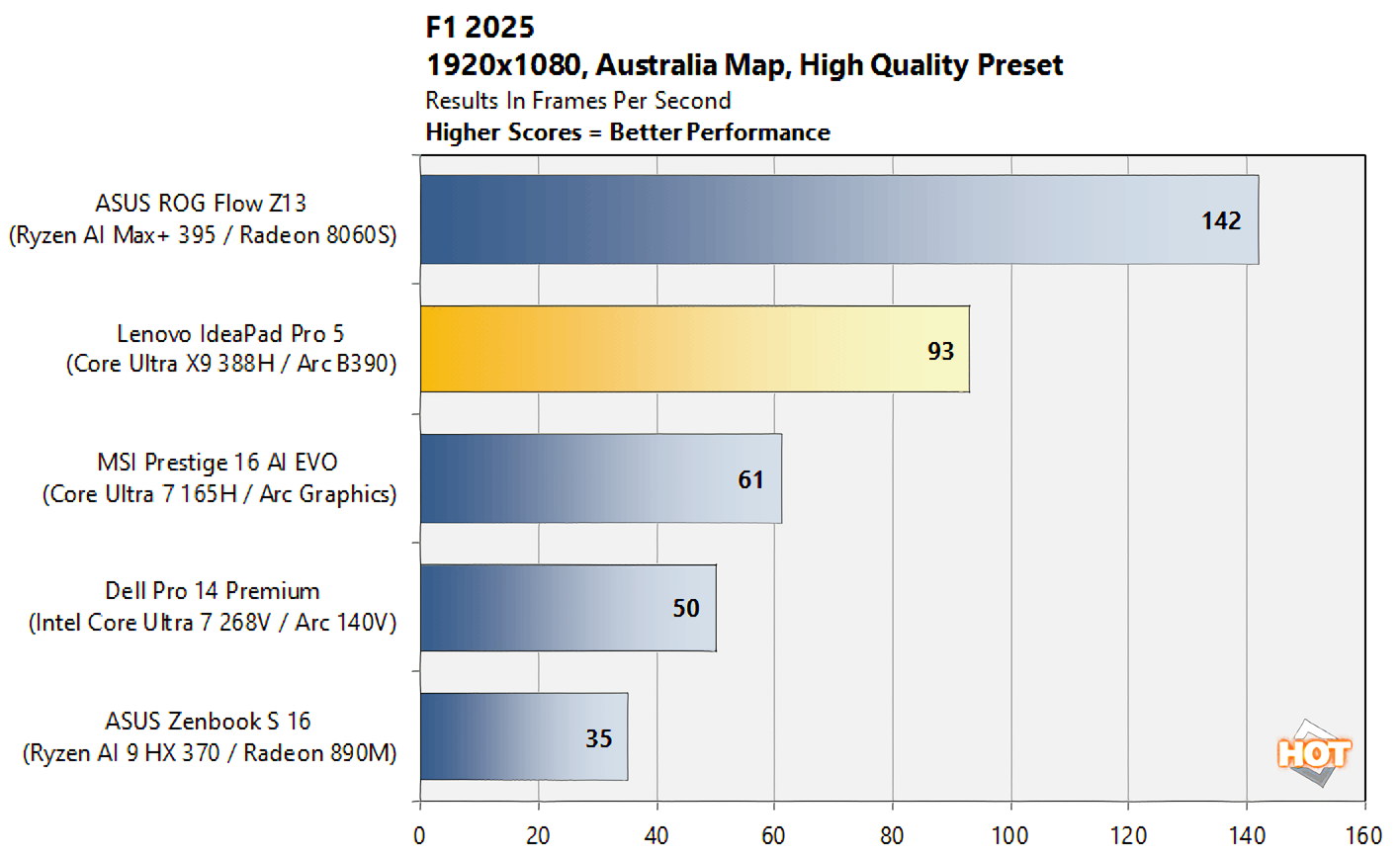Viewport: 1400px width, 856px height.
Task: Click the F1 2025 chart title
Action: [481, 27]
